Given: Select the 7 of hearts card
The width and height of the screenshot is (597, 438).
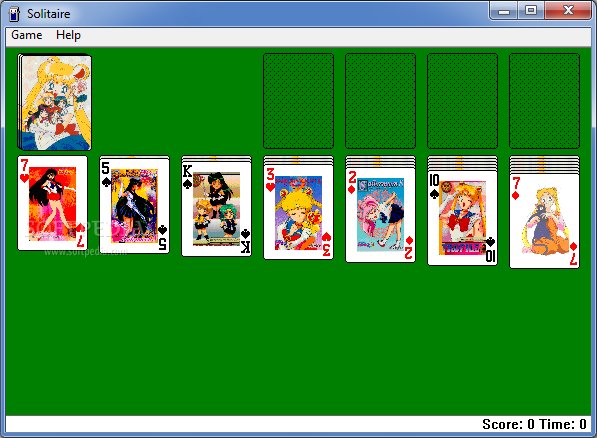Looking at the screenshot, I should pos(53,203).
